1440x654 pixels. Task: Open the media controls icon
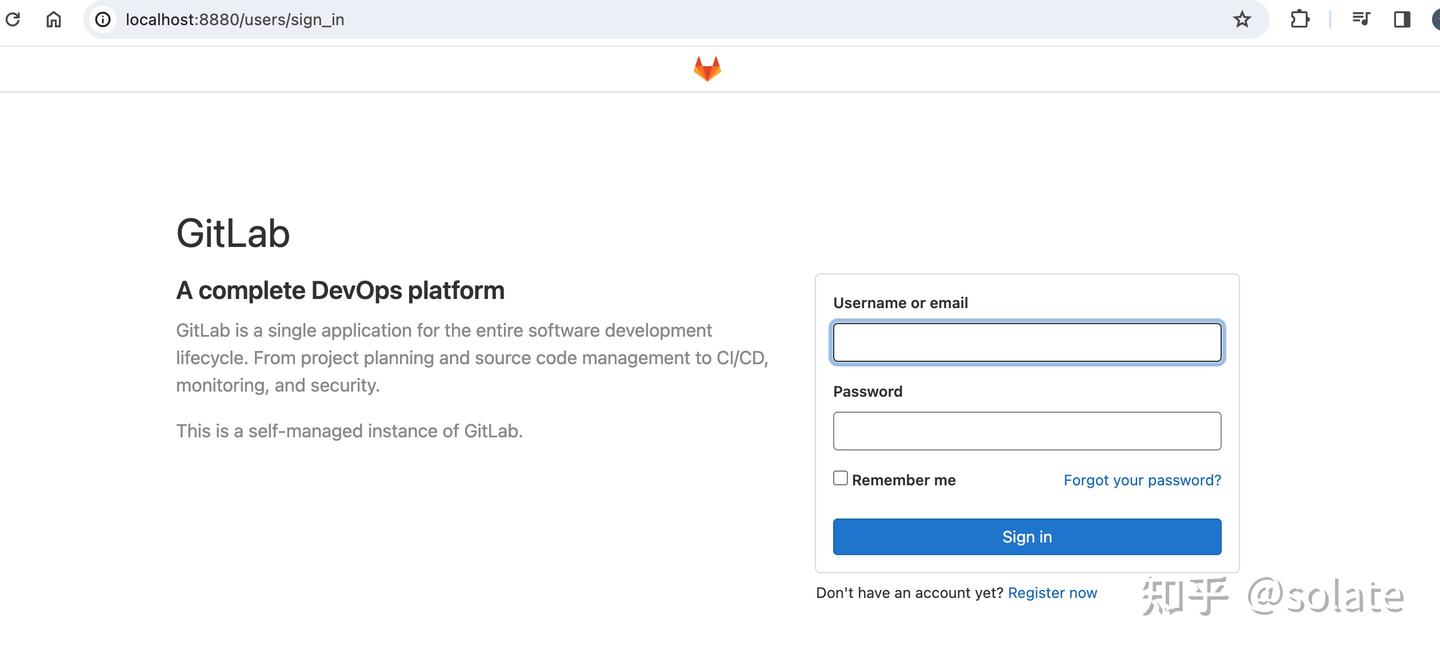coord(1360,18)
